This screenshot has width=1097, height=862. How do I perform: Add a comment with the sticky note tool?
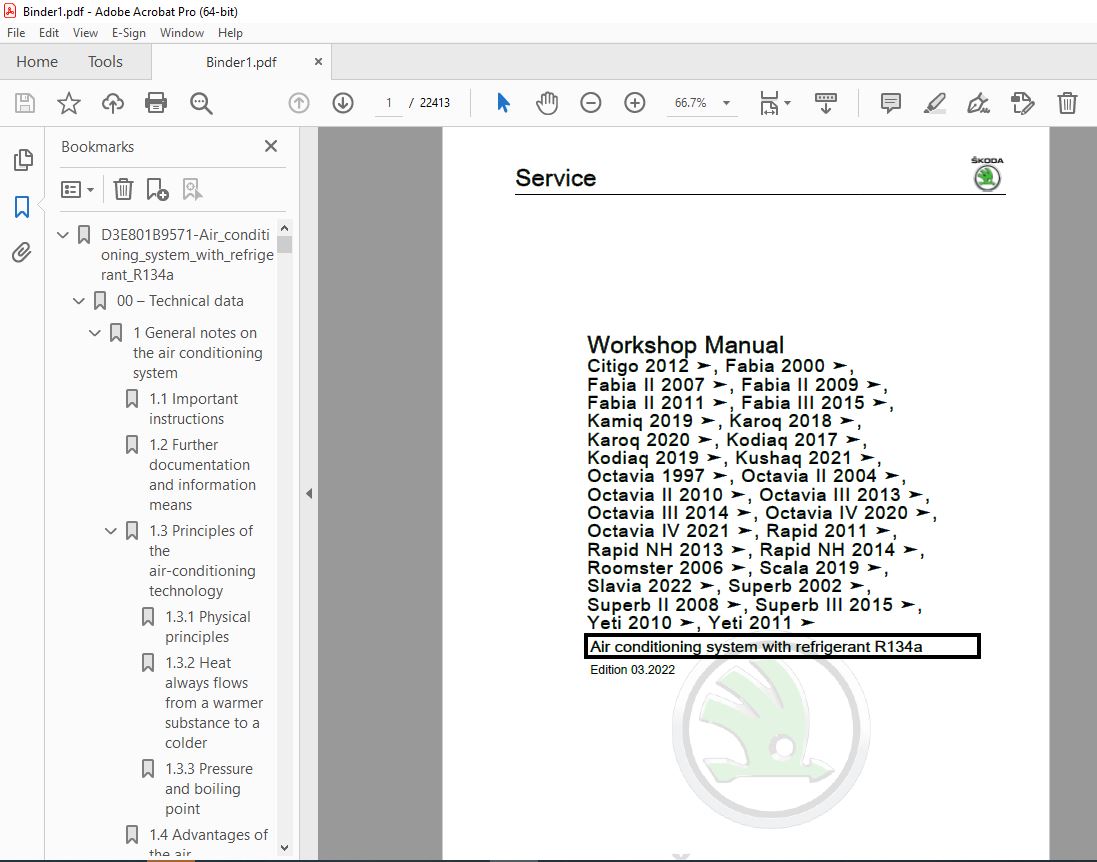coord(891,103)
